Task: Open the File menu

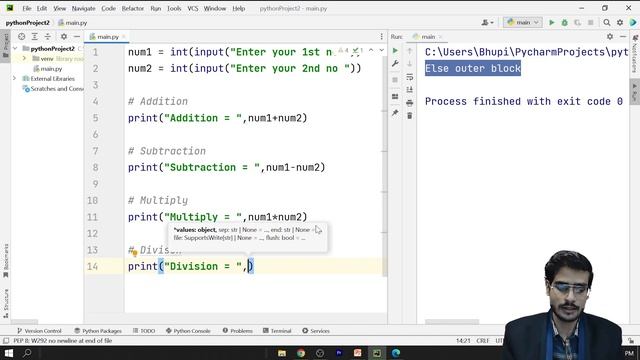Action: [27, 8]
